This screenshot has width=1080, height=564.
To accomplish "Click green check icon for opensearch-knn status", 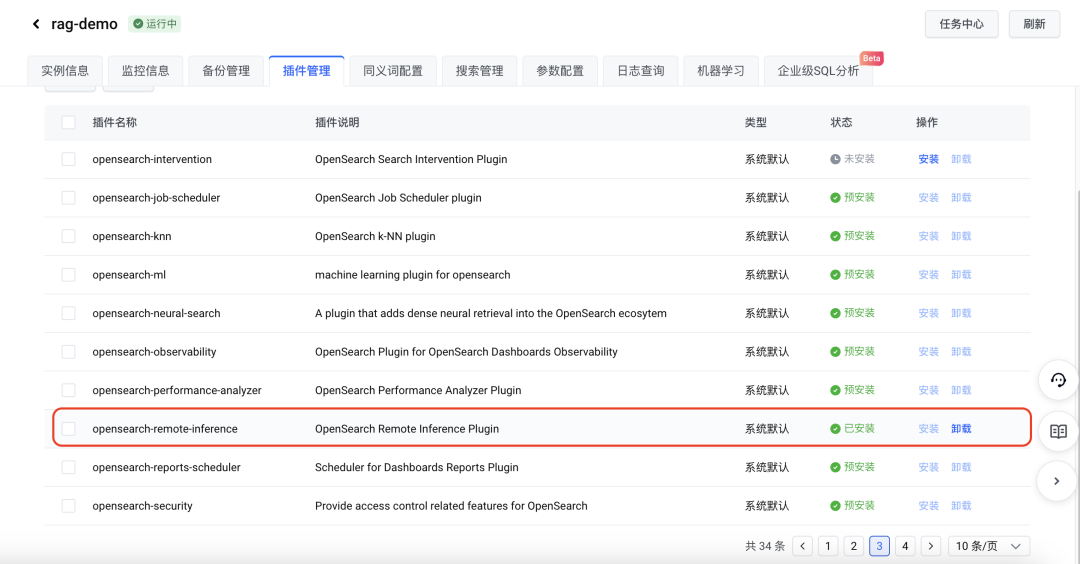I will pos(835,236).
